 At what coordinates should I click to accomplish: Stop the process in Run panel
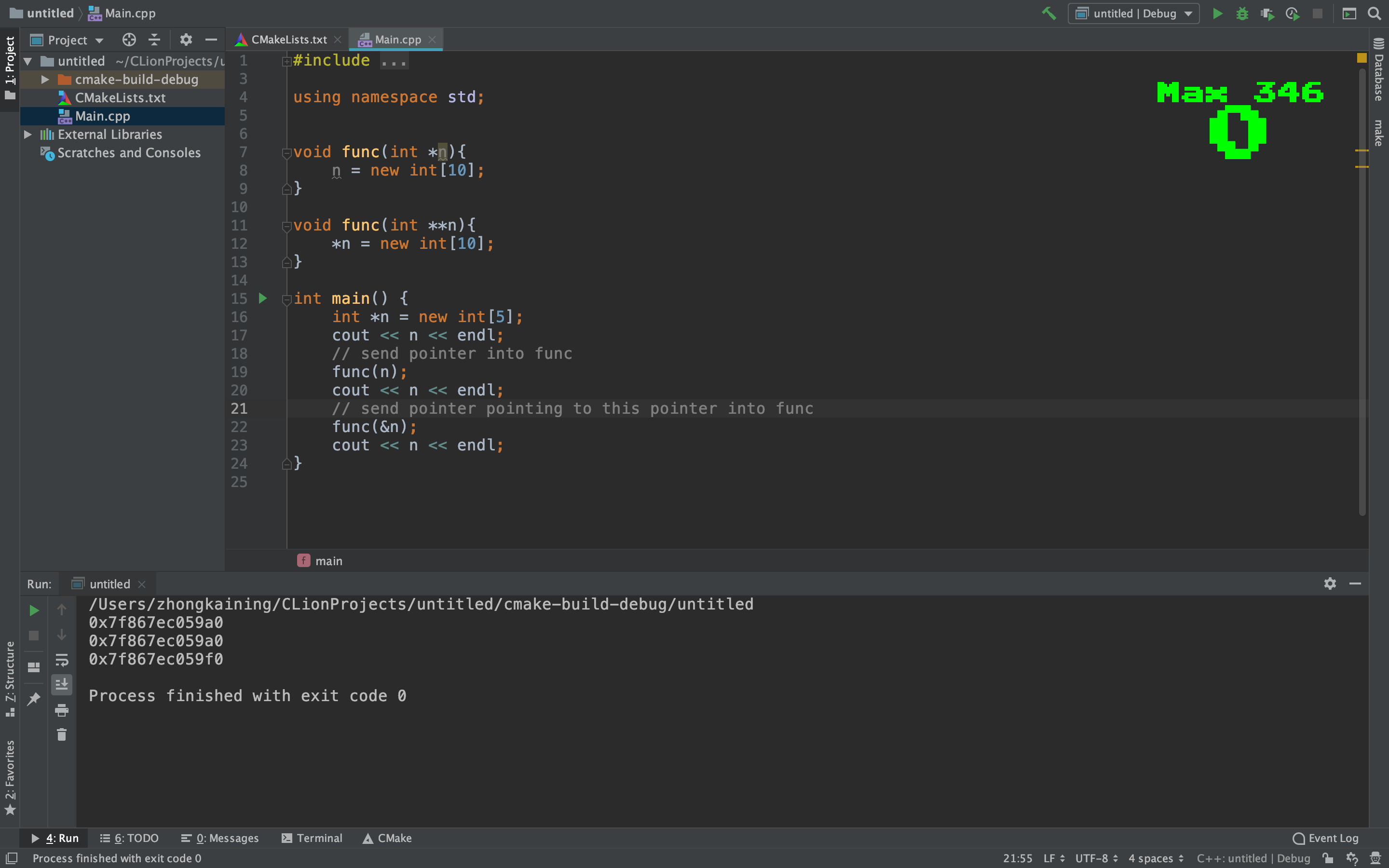point(34,636)
